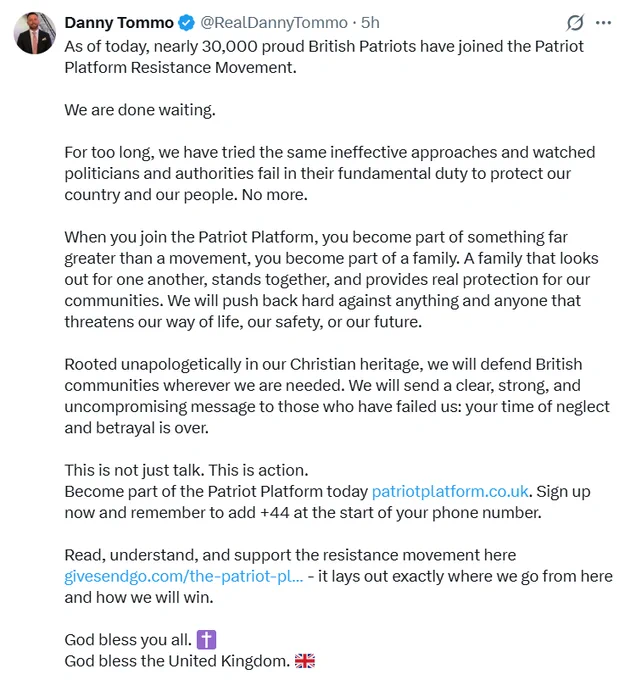Click the blue verified checkmark badge

pyautogui.click(x=187, y=23)
